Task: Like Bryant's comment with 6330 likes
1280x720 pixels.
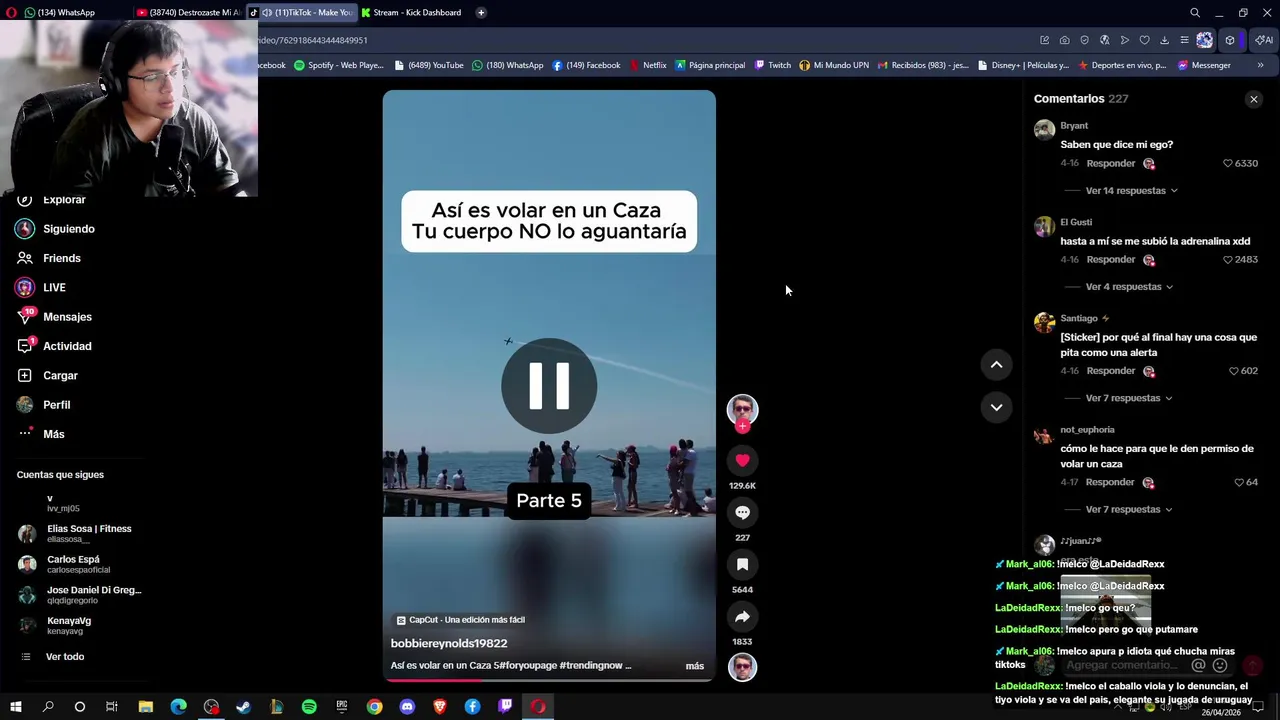Action: [x=1228, y=163]
